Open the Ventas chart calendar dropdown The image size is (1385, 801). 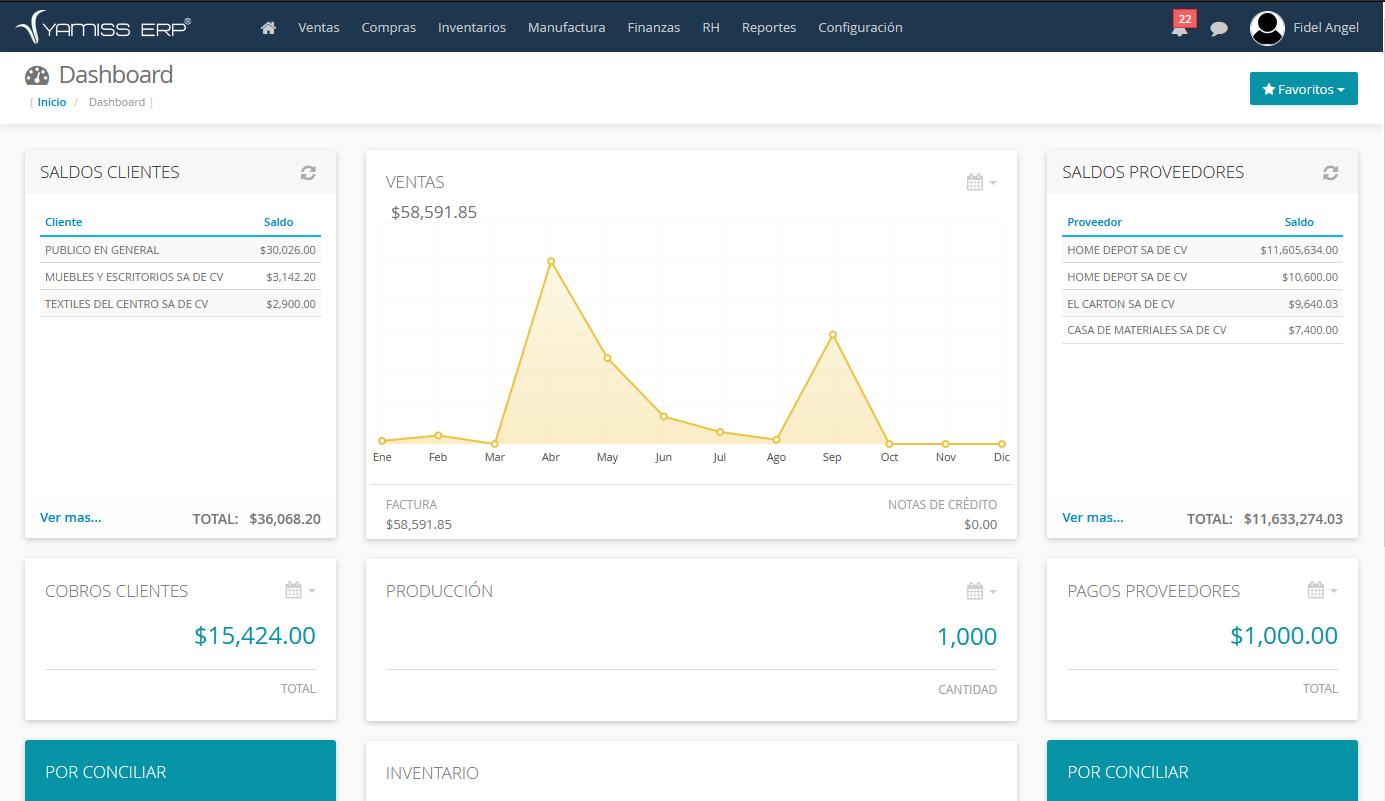point(981,182)
